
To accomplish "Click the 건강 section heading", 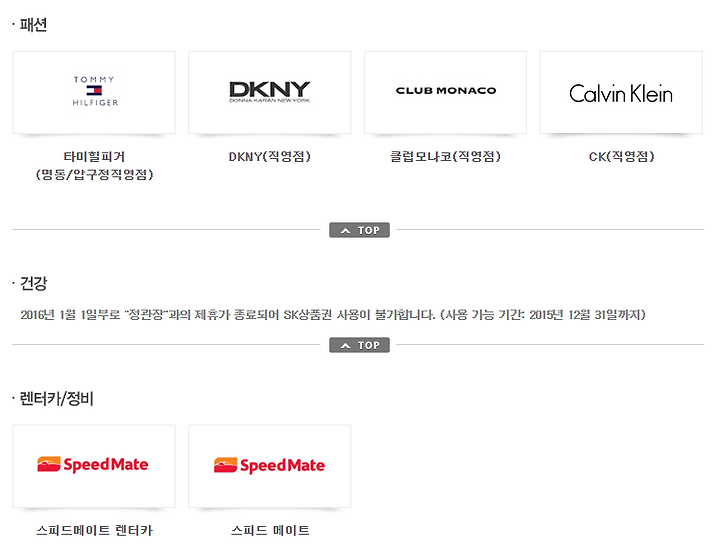I will coord(33,283).
